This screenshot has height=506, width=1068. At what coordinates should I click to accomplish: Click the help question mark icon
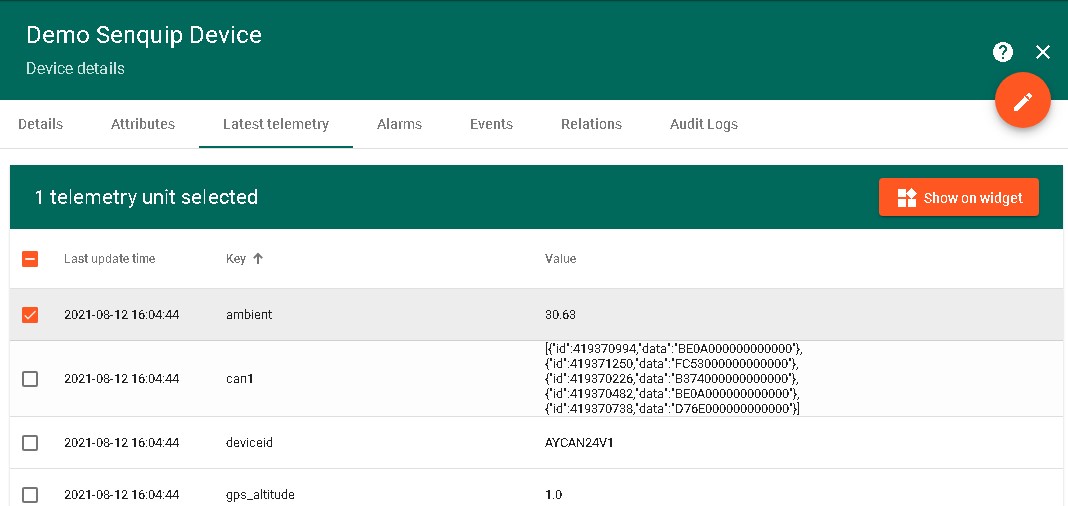point(1003,52)
